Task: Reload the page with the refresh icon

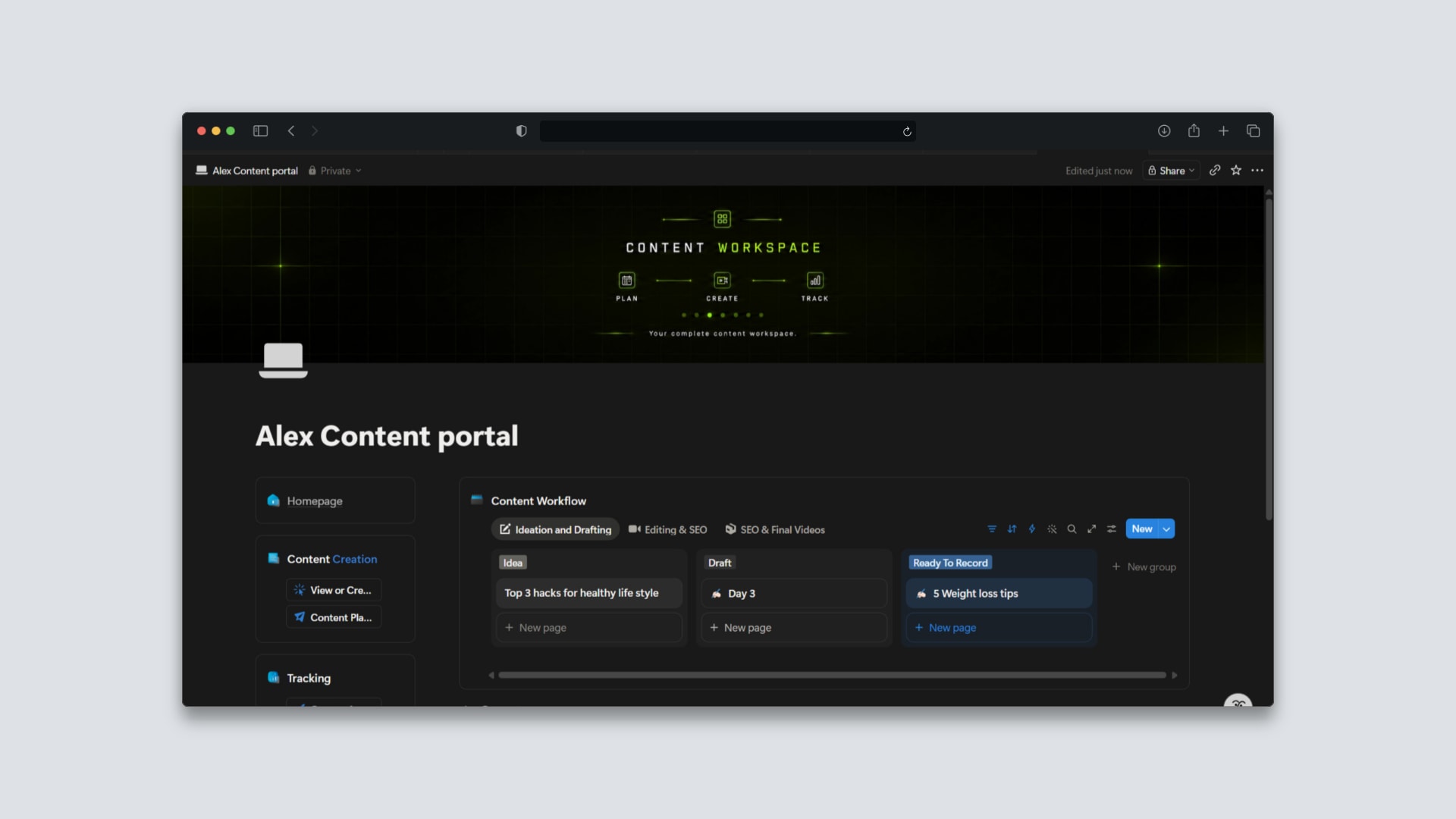Action: click(906, 132)
